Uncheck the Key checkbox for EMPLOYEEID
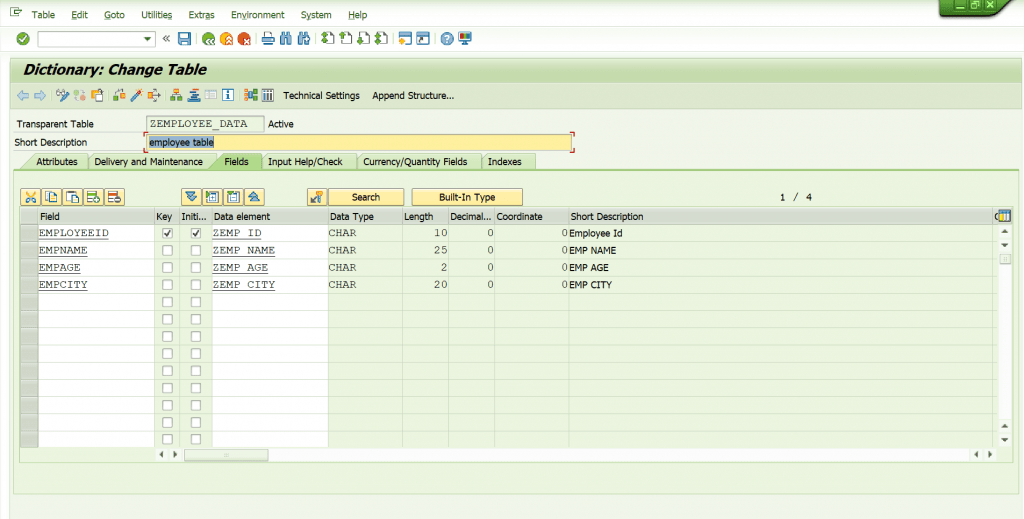Image resolution: width=1024 pixels, height=519 pixels. tap(168, 233)
